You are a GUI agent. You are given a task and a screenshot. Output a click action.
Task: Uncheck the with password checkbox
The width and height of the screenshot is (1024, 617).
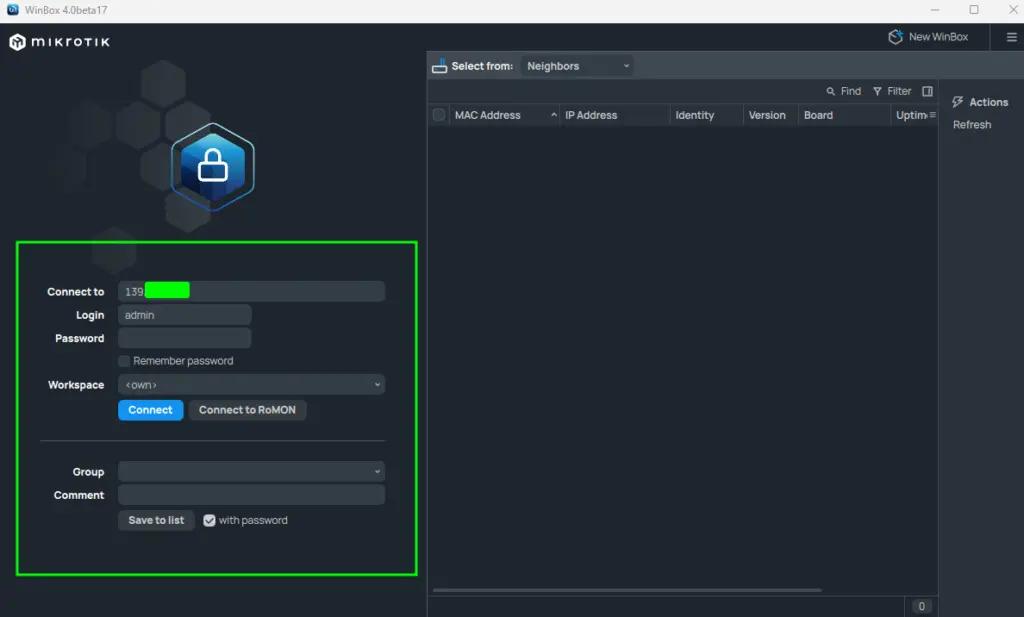coord(209,520)
